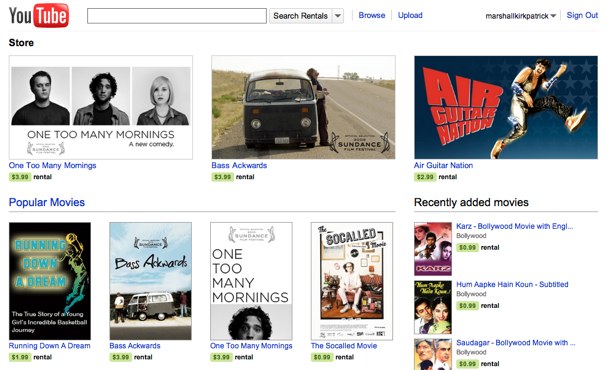Click the $1.99 Running Down A Dream price badge
The image size is (610, 370).
pos(20,357)
